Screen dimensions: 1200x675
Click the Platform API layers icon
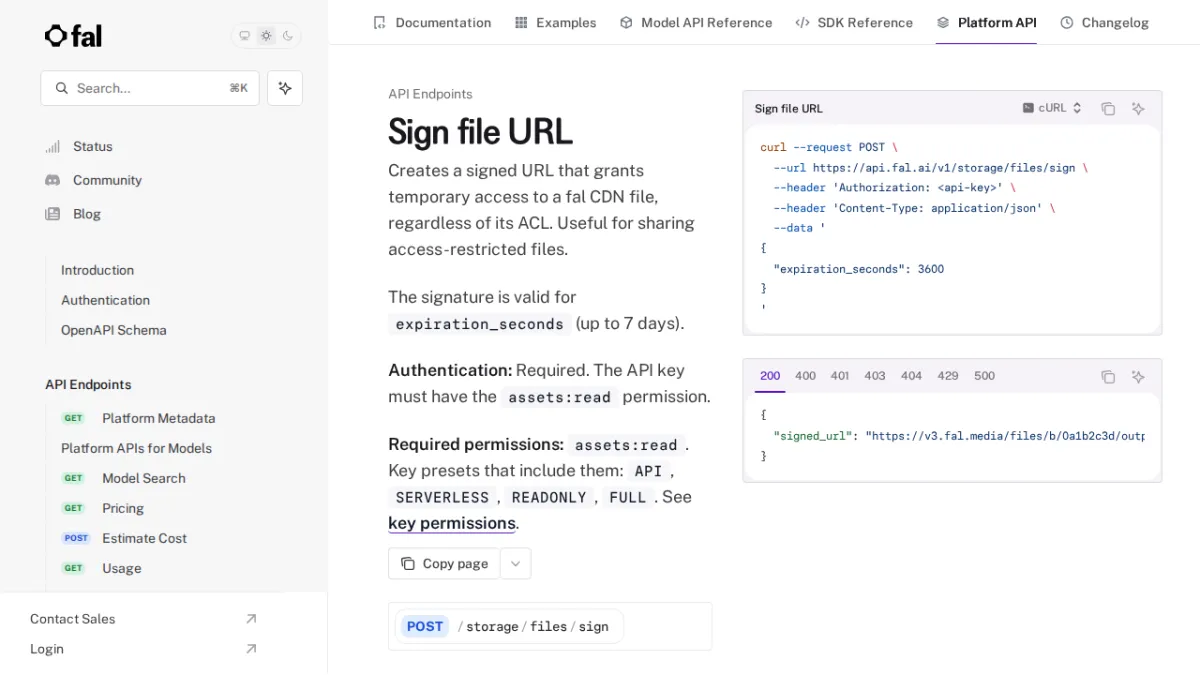pos(943,22)
